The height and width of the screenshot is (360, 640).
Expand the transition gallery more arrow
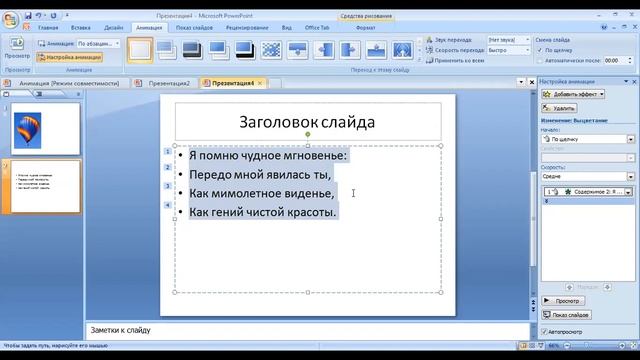420,60
